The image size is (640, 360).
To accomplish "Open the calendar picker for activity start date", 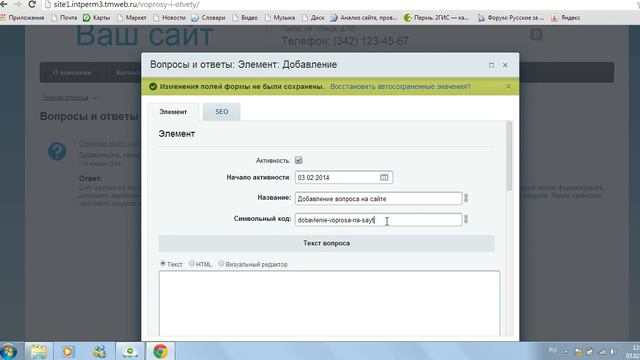I will pyautogui.click(x=384, y=177).
